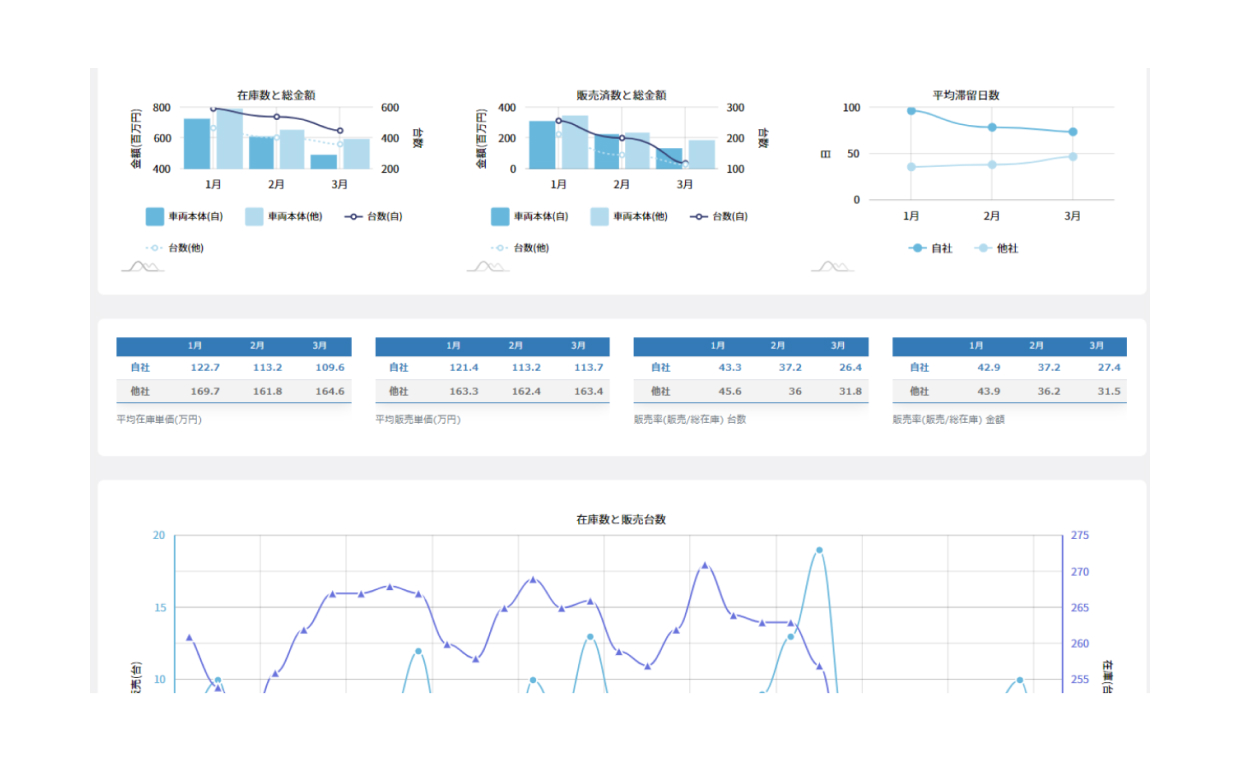Click 台数(自) 3月 point in 在庫数と総金額

point(340,131)
